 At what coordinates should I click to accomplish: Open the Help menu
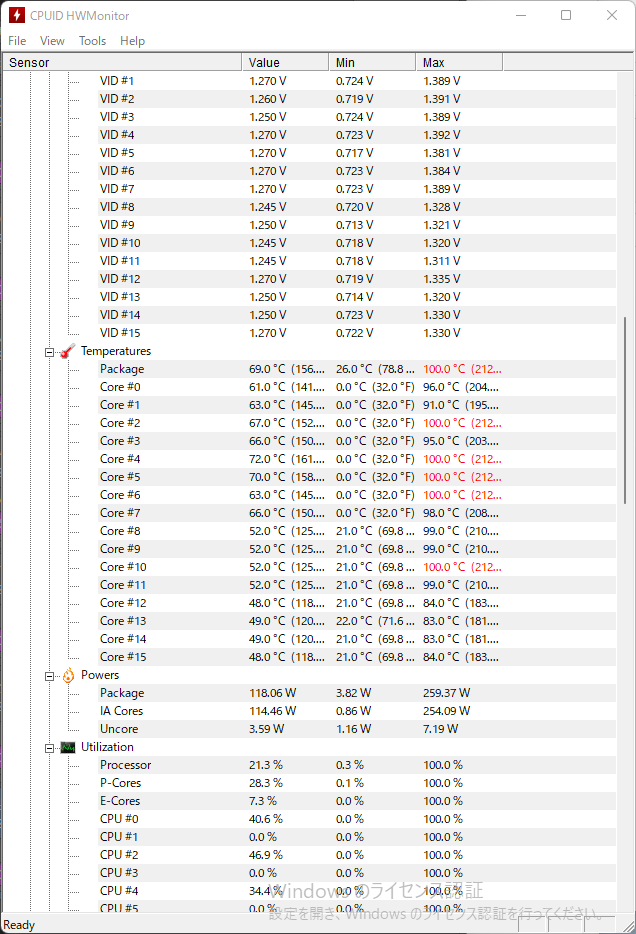point(132,41)
